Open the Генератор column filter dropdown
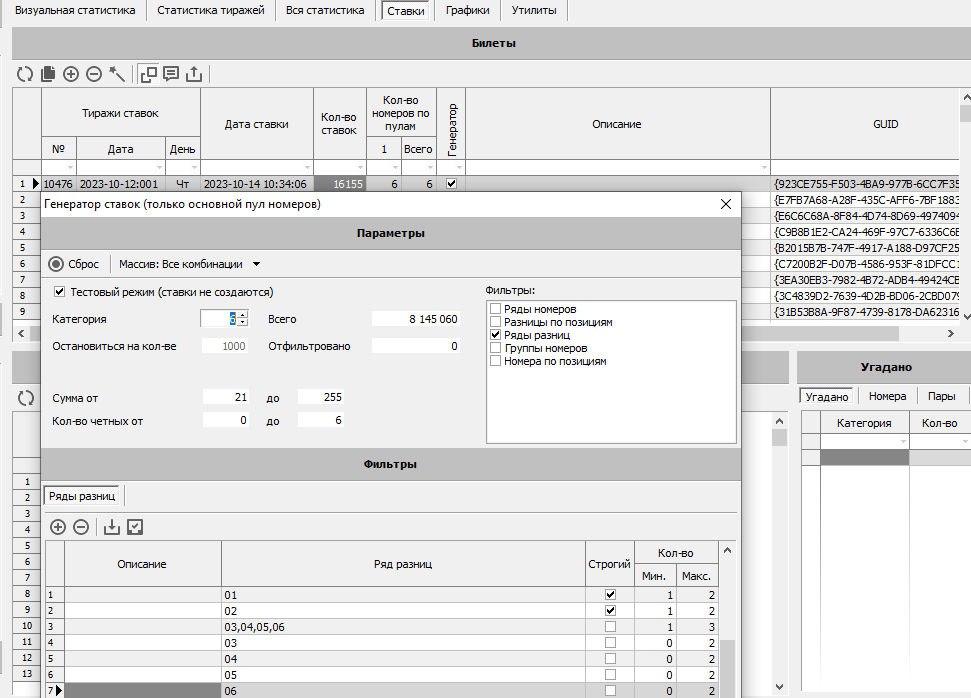The width and height of the screenshot is (971, 698). [459, 168]
